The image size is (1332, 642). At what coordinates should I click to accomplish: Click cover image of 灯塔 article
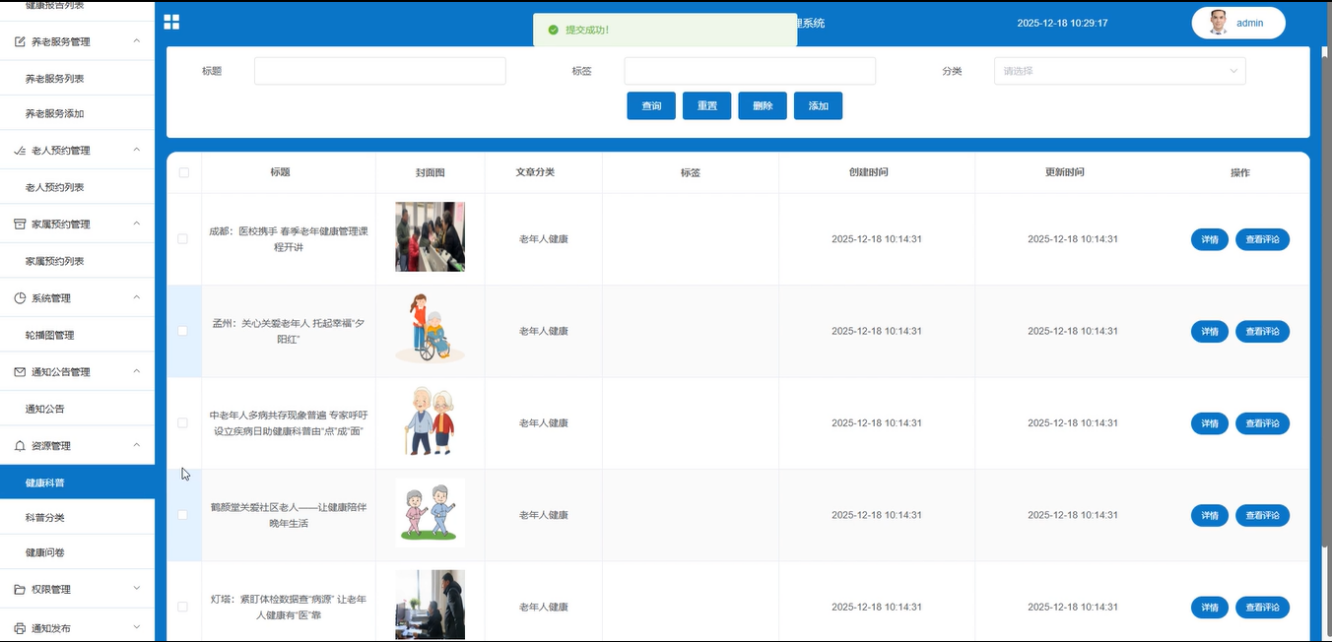click(x=430, y=605)
